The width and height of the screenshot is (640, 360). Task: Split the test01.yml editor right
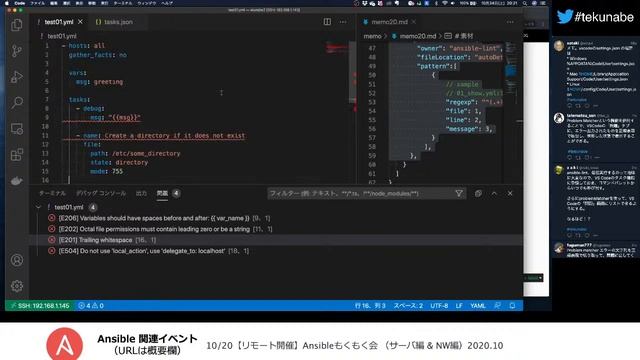tap(327, 22)
